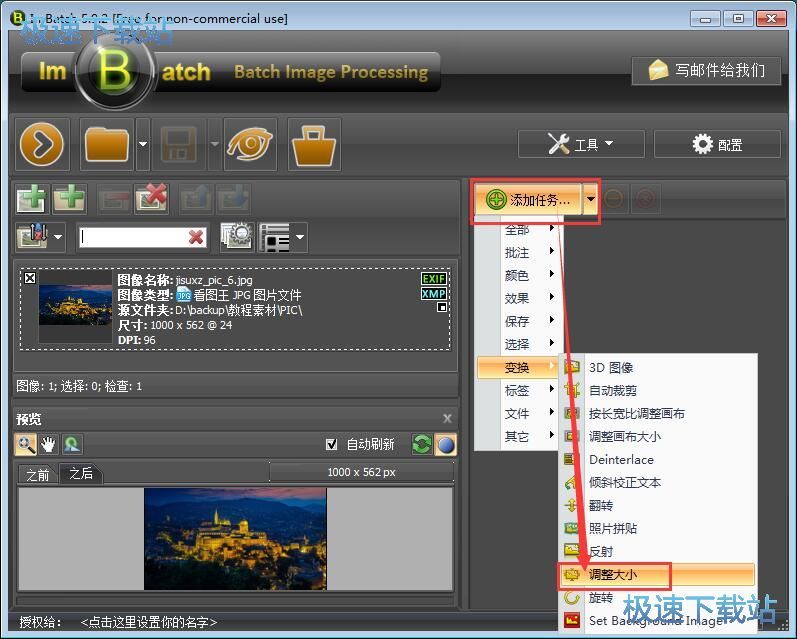Click the remove image minus icon
The width and height of the screenshot is (797, 639).
pyautogui.click(x=113, y=199)
